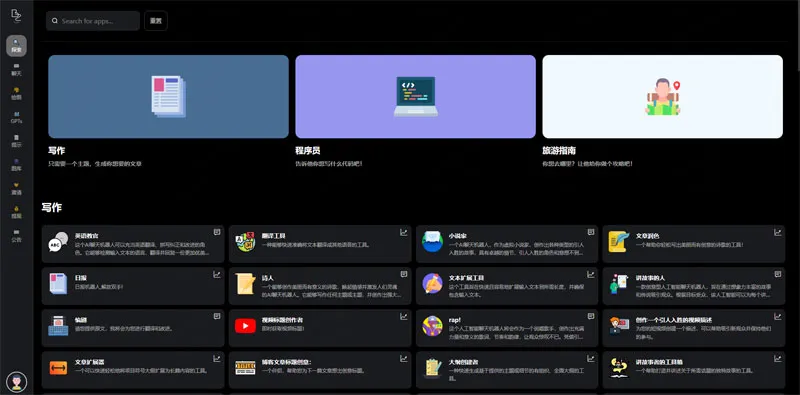This screenshot has width=800, height=395.
Task: Open the 程序员 featured laptop banner
Action: coord(415,96)
